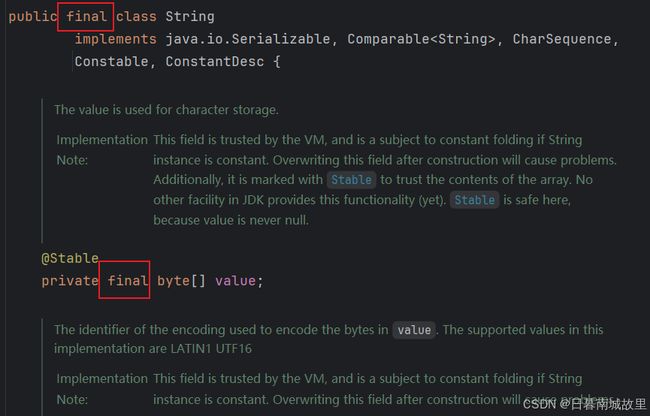Click the byte[] type in the field declaration
This screenshot has width=650, height=416.
(x=181, y=281)
